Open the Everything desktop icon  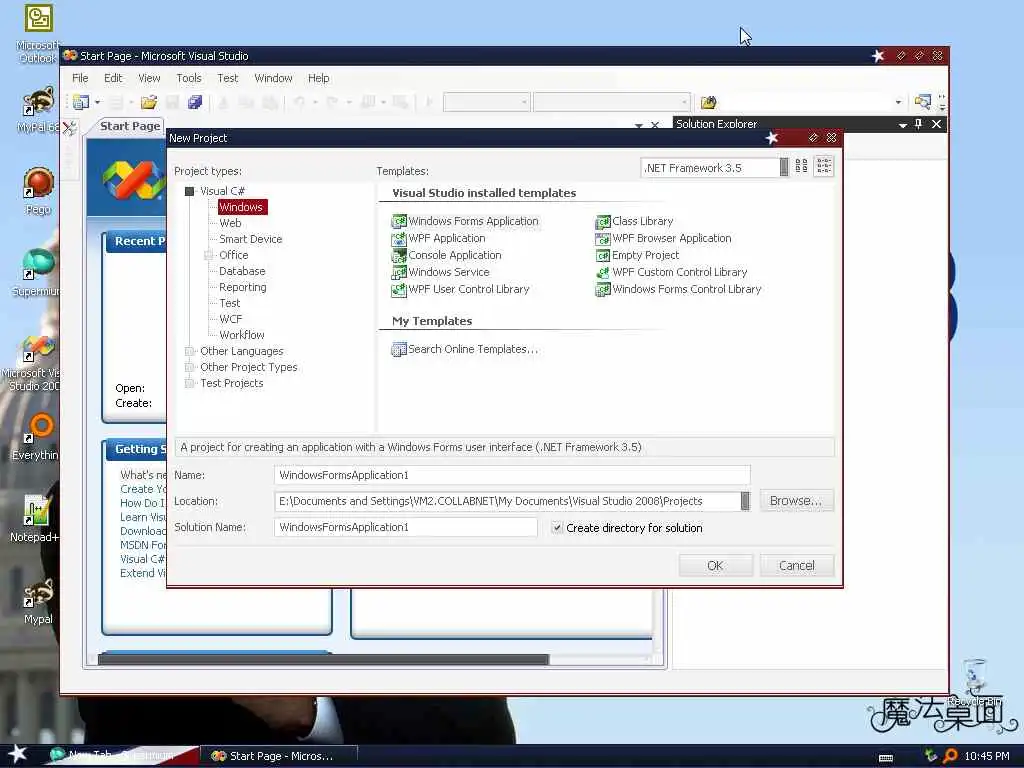tap(37, 437)
